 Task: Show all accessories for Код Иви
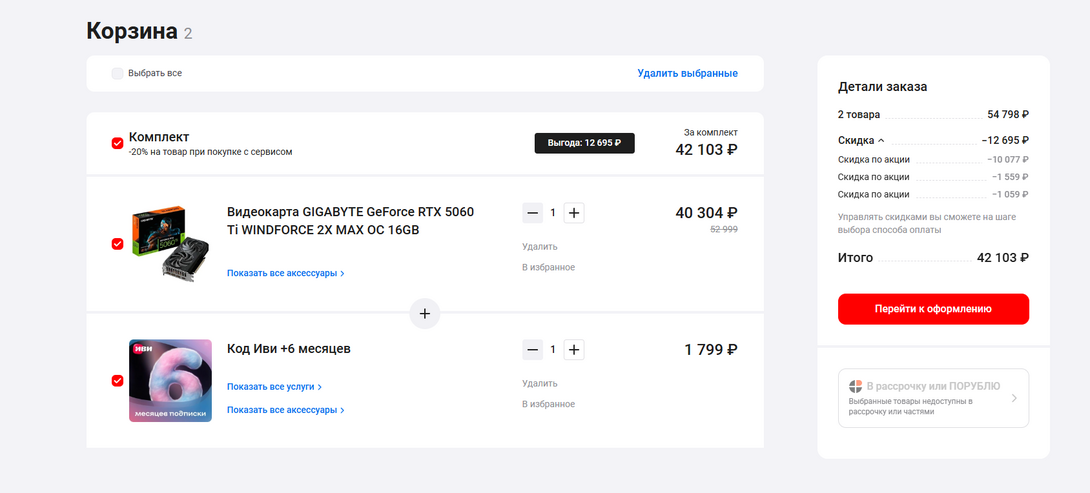[286, 410]
